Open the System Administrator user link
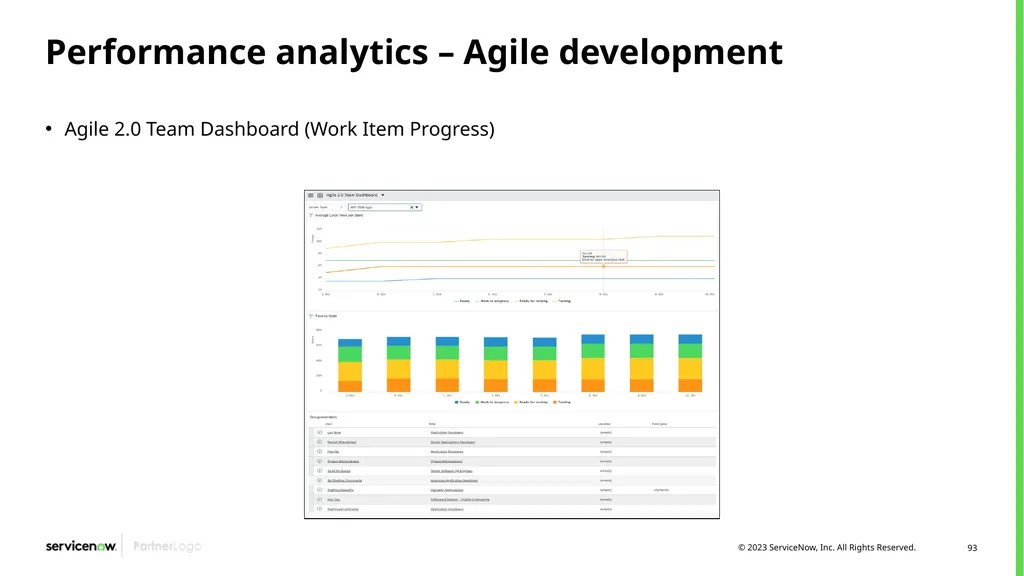1024x576 pixels. click(343, 461)
